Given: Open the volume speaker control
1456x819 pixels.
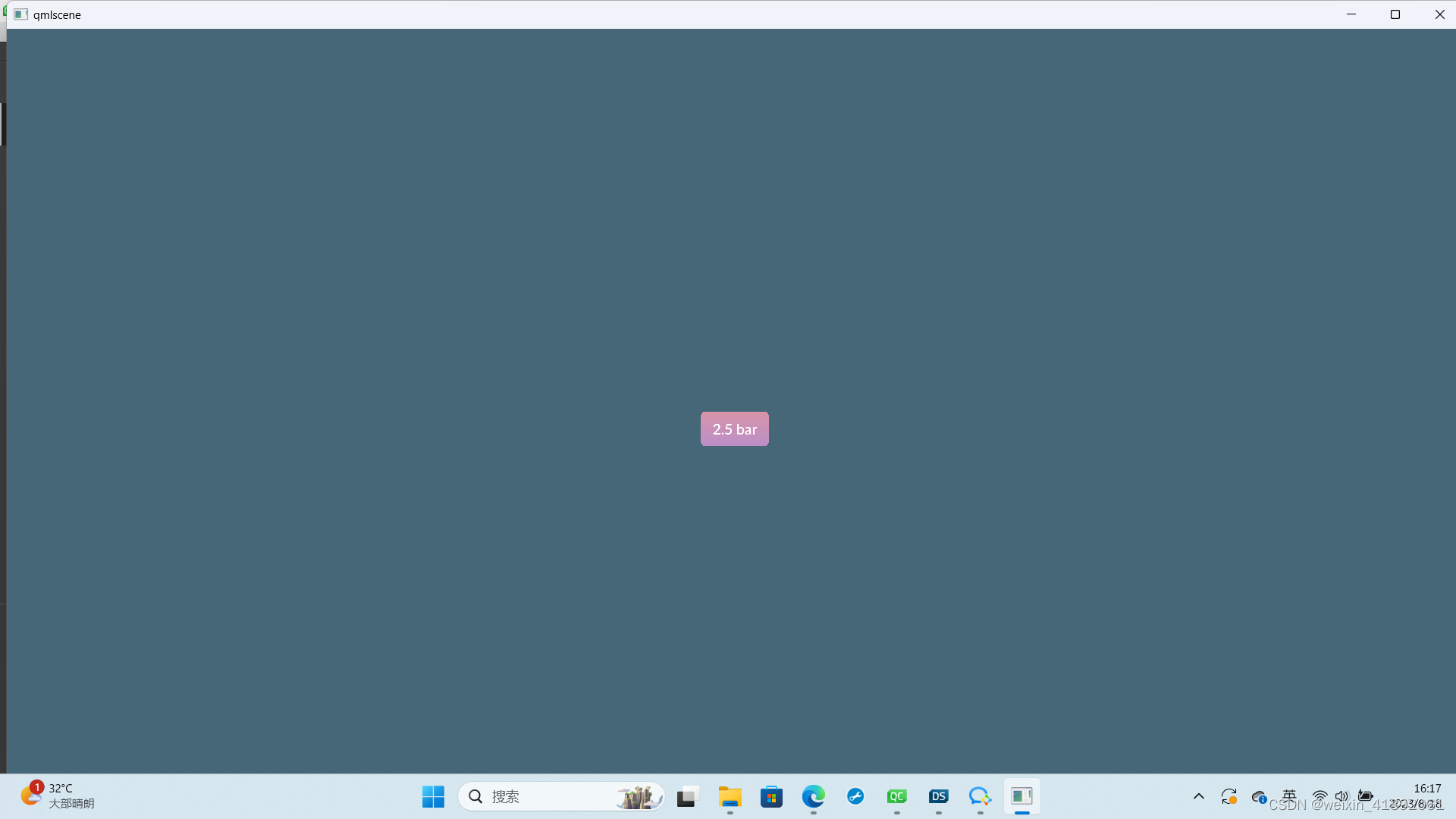Looking at the screenshot, I should click(x=1342, y=796).
